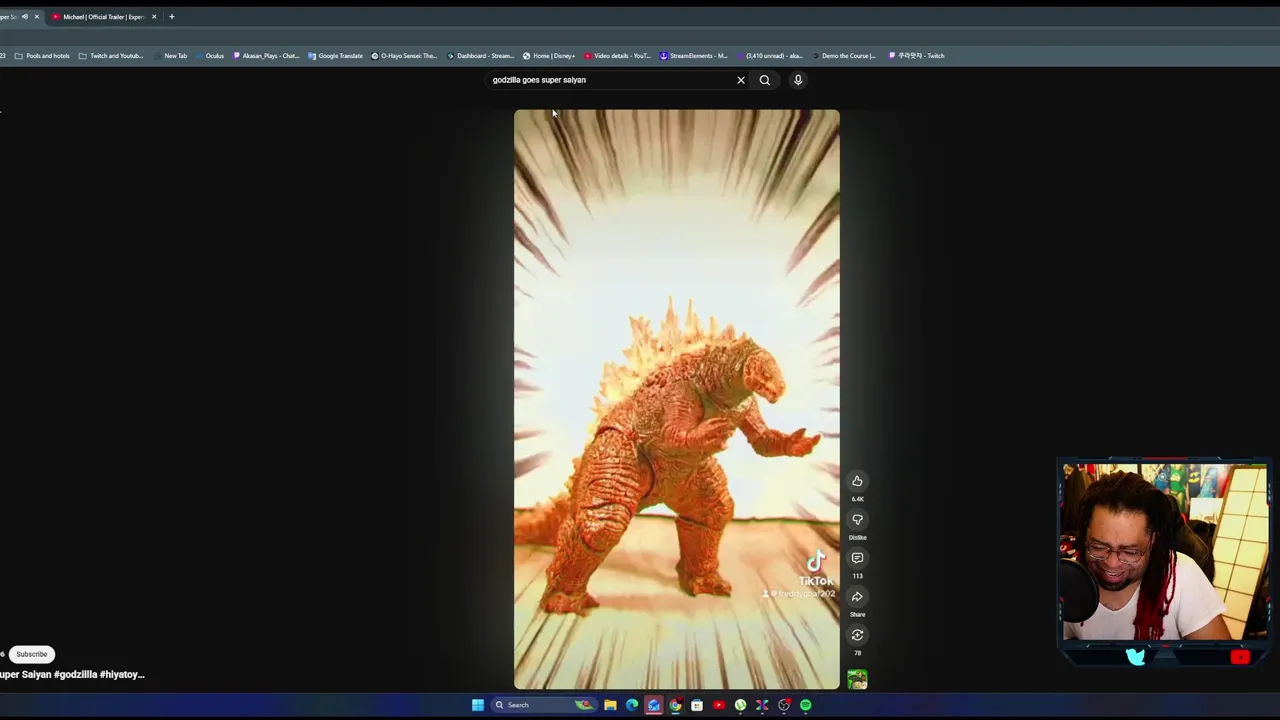
Task: Open Microsoft Store from the taskbar
Action: tap(697, 705)
